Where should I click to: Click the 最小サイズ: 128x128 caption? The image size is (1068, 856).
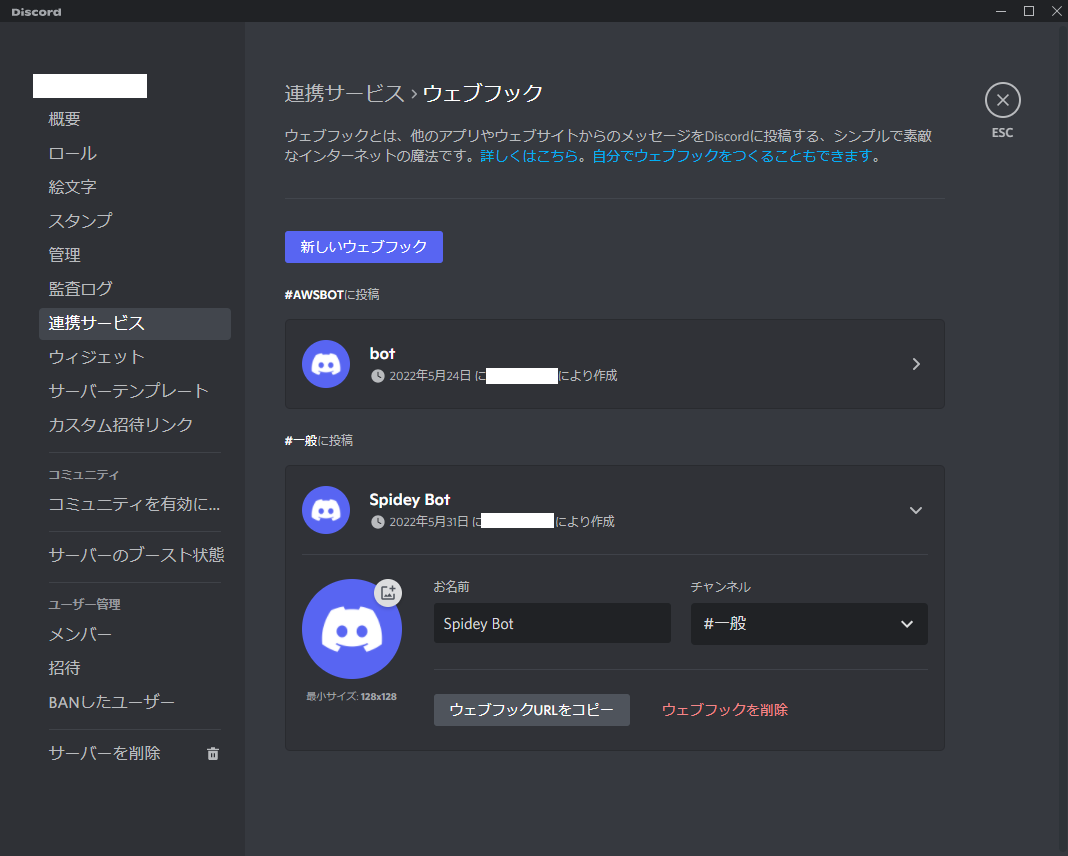click(351, 696)
